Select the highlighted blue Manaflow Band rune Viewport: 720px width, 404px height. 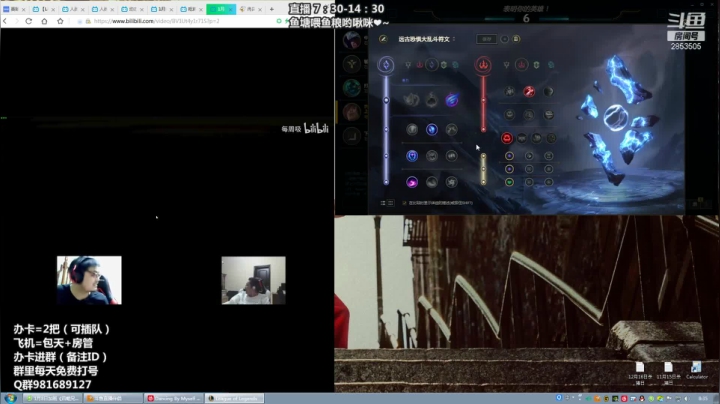[432, 129]
